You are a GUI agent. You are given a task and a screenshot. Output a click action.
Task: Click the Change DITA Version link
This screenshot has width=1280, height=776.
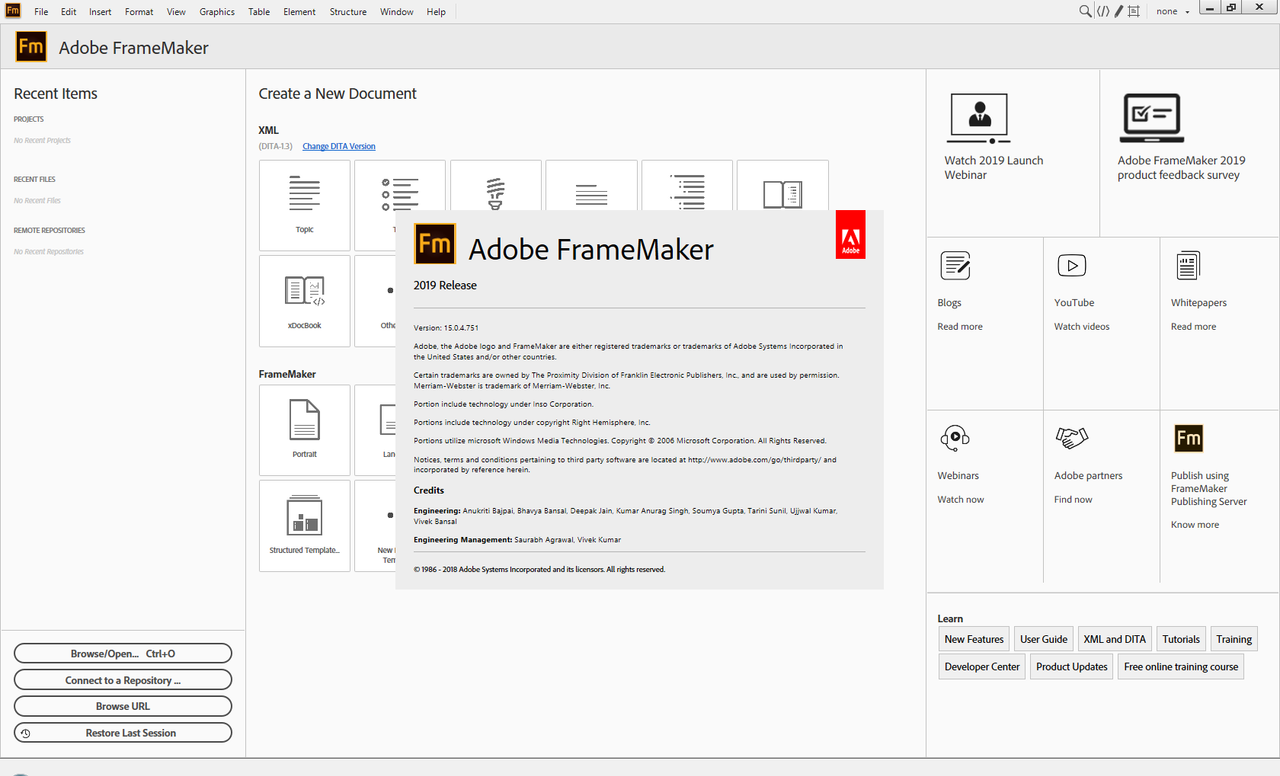339,146
